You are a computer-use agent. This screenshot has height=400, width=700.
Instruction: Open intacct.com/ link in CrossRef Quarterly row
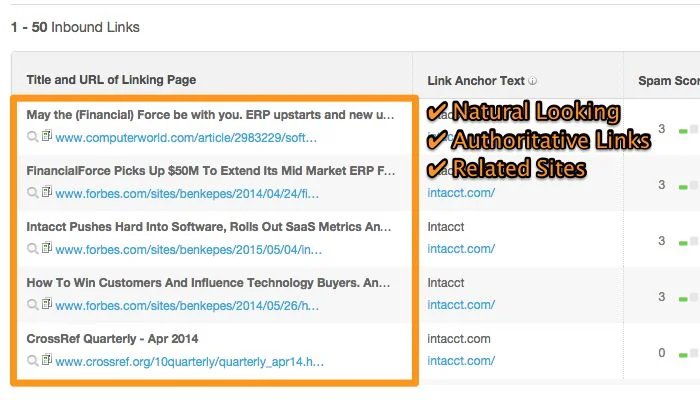(x=461, y=361)
